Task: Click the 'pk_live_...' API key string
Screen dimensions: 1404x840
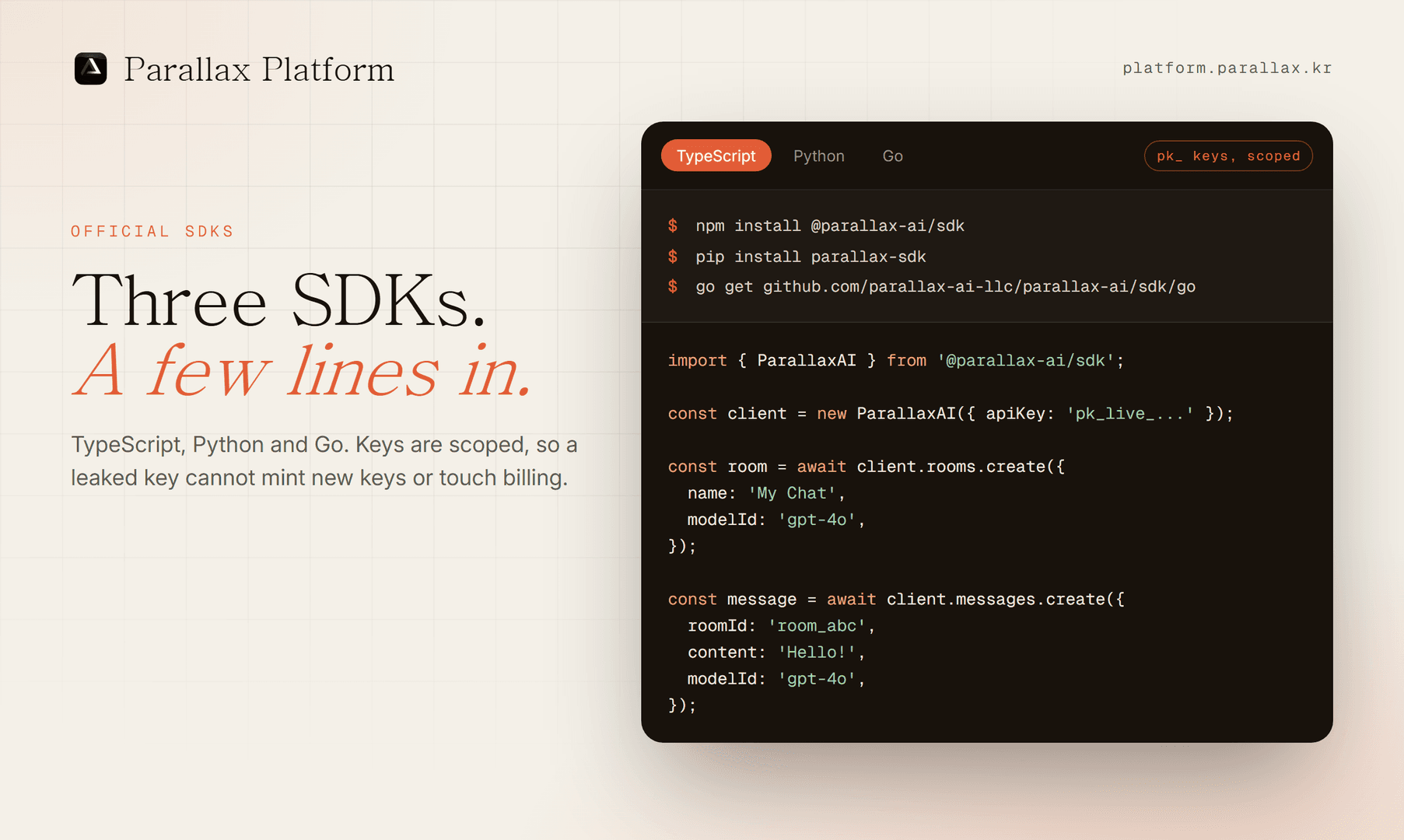Action: [1129, 414]
